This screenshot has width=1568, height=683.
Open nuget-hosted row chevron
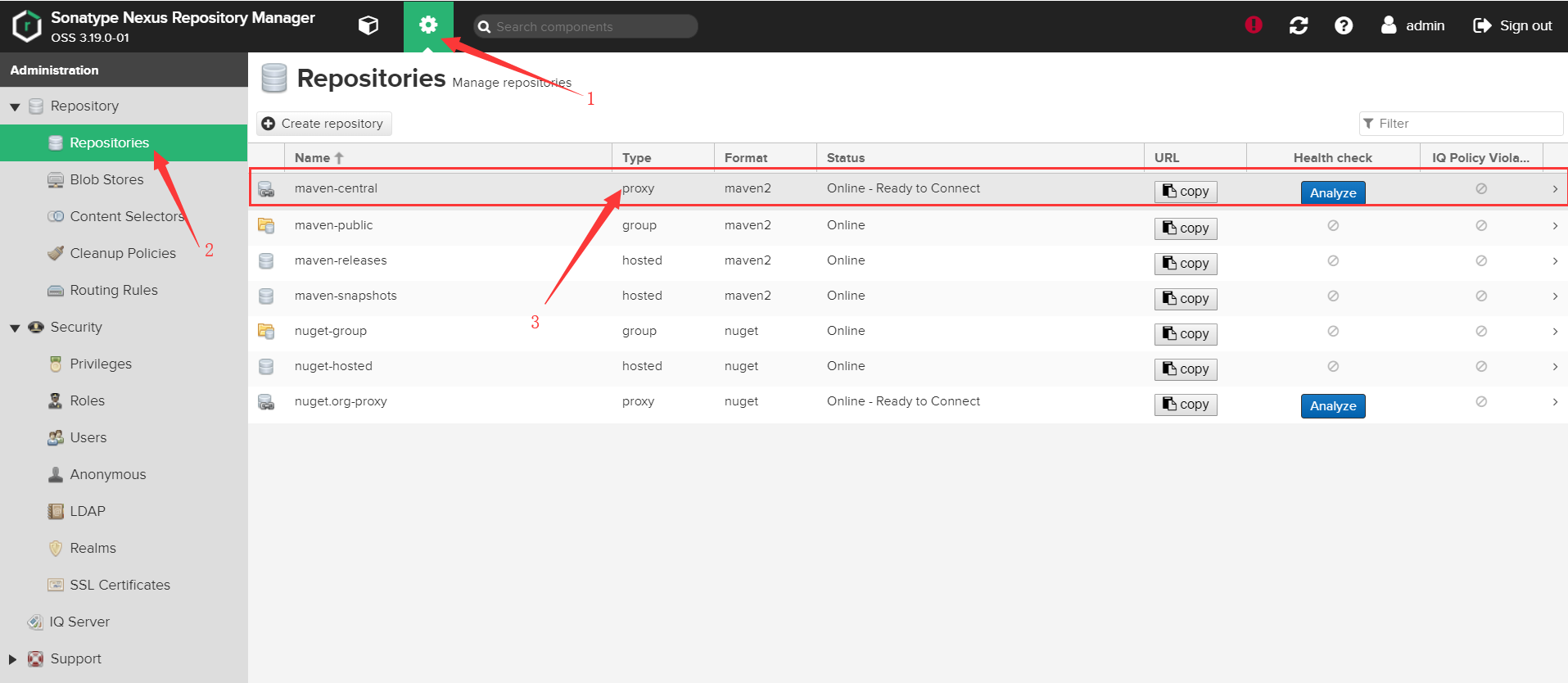(x=1555, y=367)
